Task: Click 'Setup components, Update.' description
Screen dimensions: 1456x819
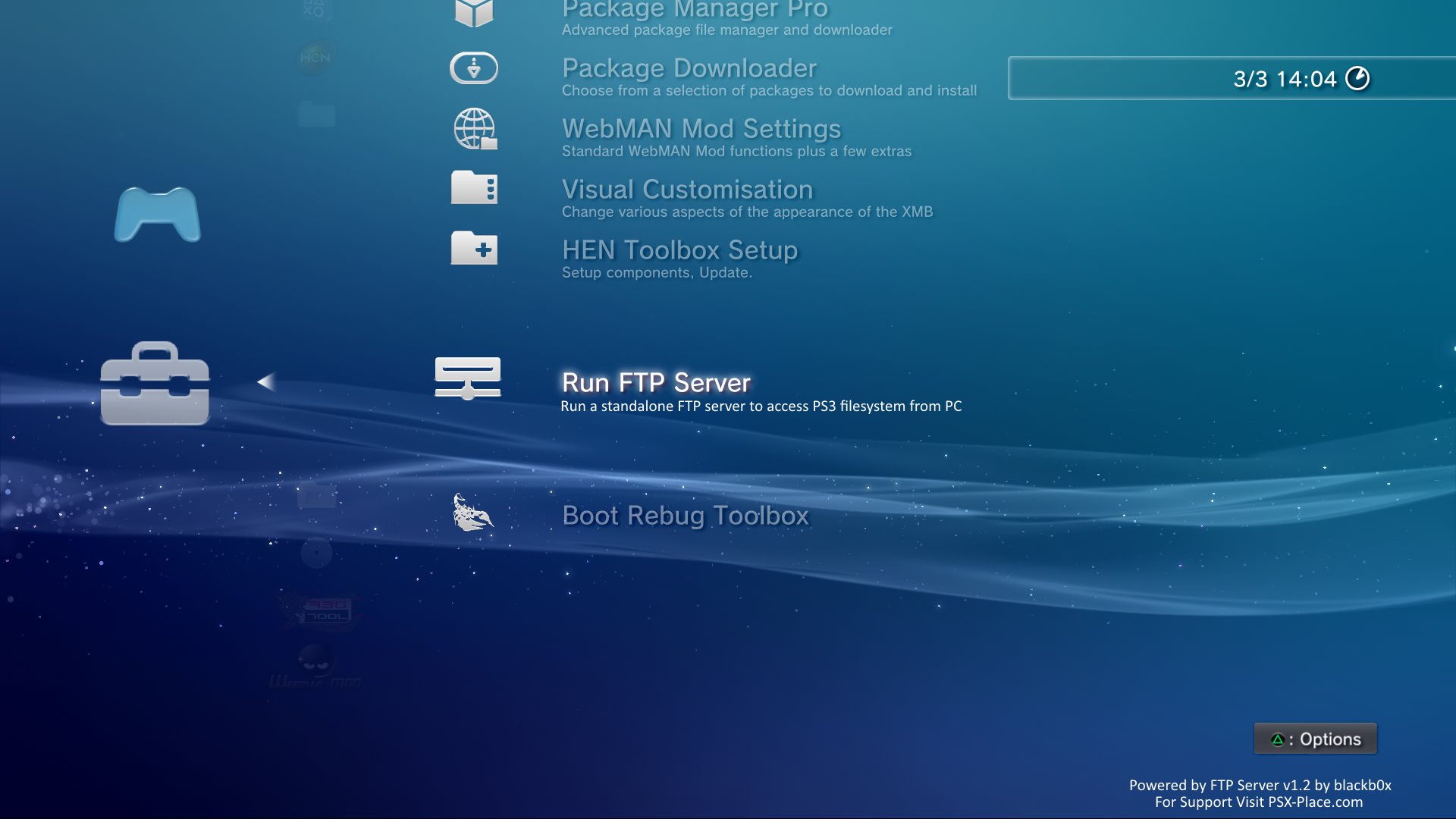Action: [x=657, y=272]
